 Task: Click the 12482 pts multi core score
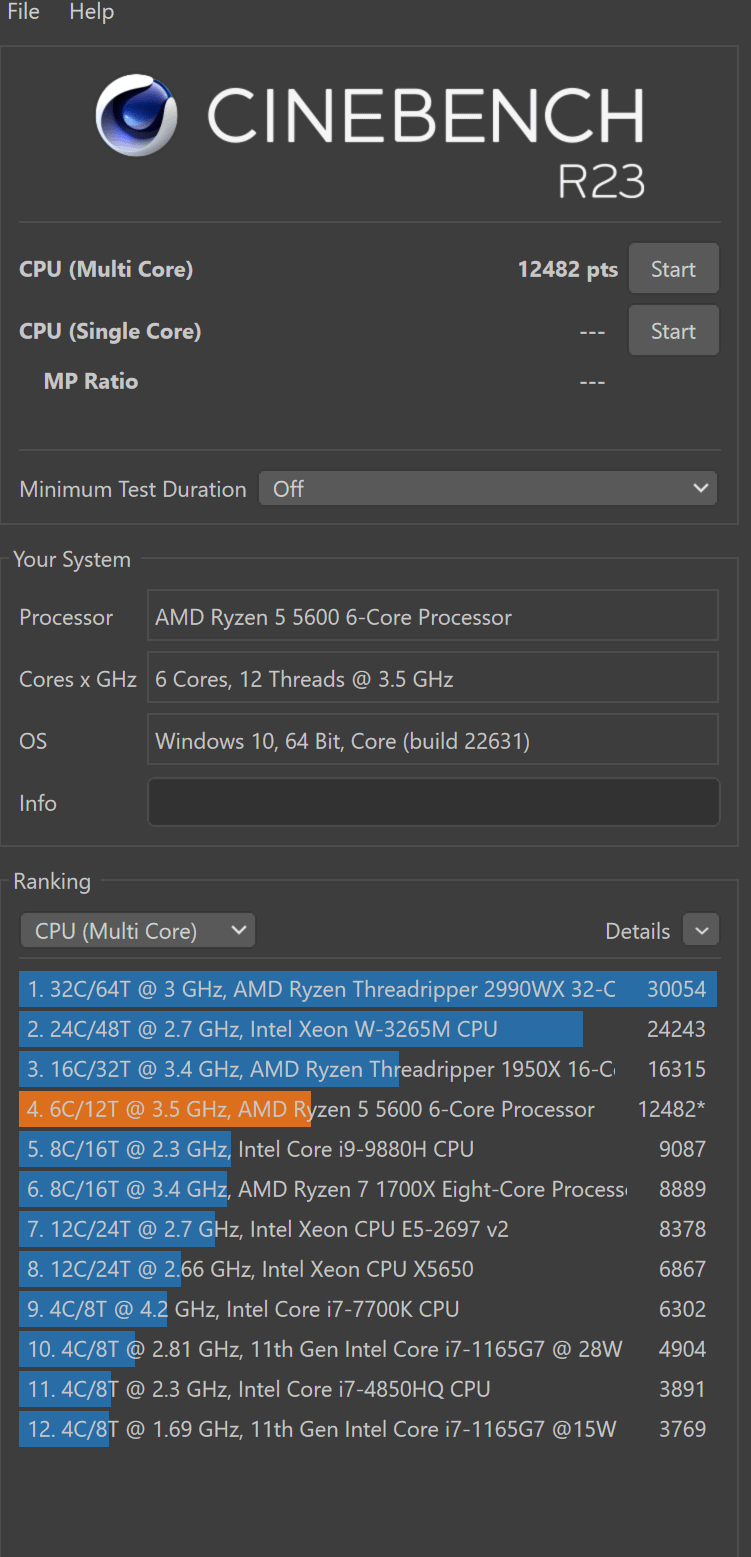coord(567,269)
